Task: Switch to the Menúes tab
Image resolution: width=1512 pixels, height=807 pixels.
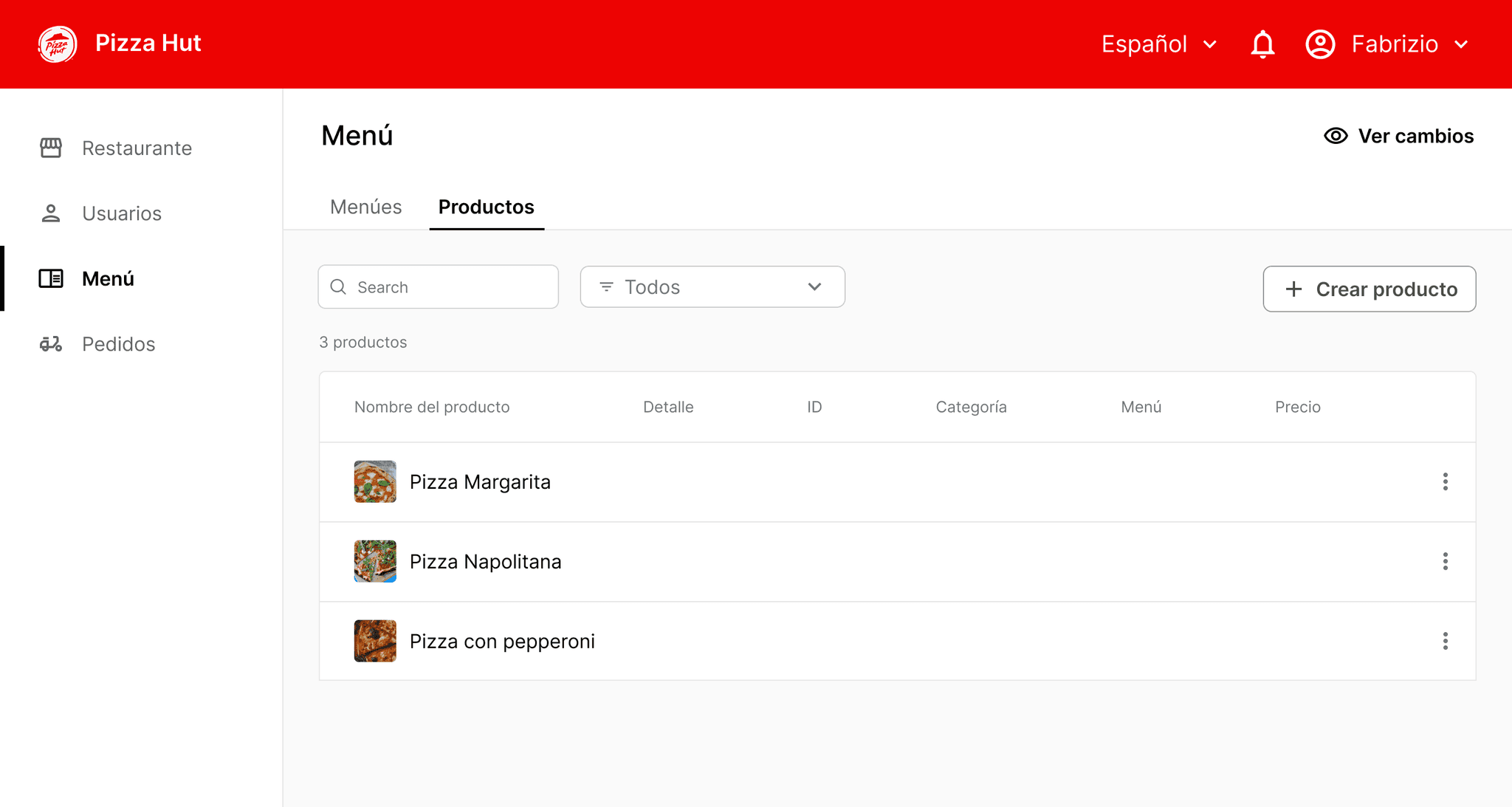Action: (x=366, y=207)
